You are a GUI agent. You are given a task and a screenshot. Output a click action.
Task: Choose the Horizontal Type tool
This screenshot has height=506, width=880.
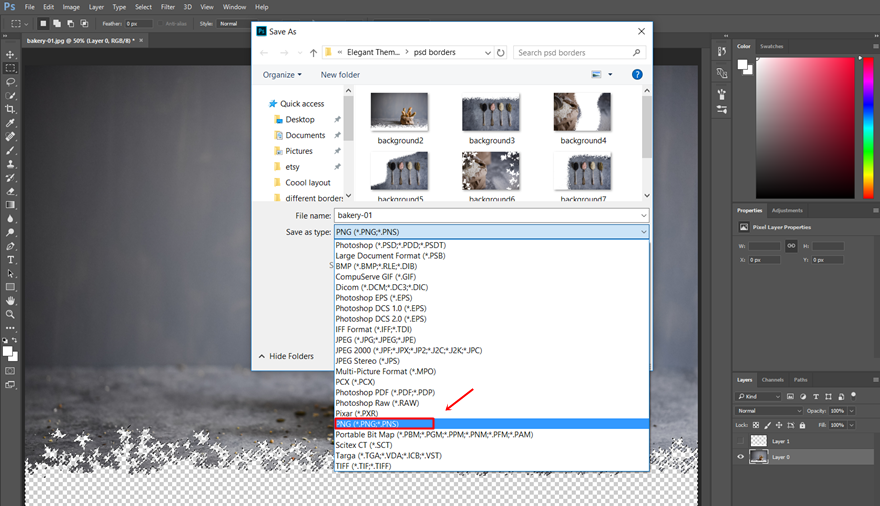(10, 260)
